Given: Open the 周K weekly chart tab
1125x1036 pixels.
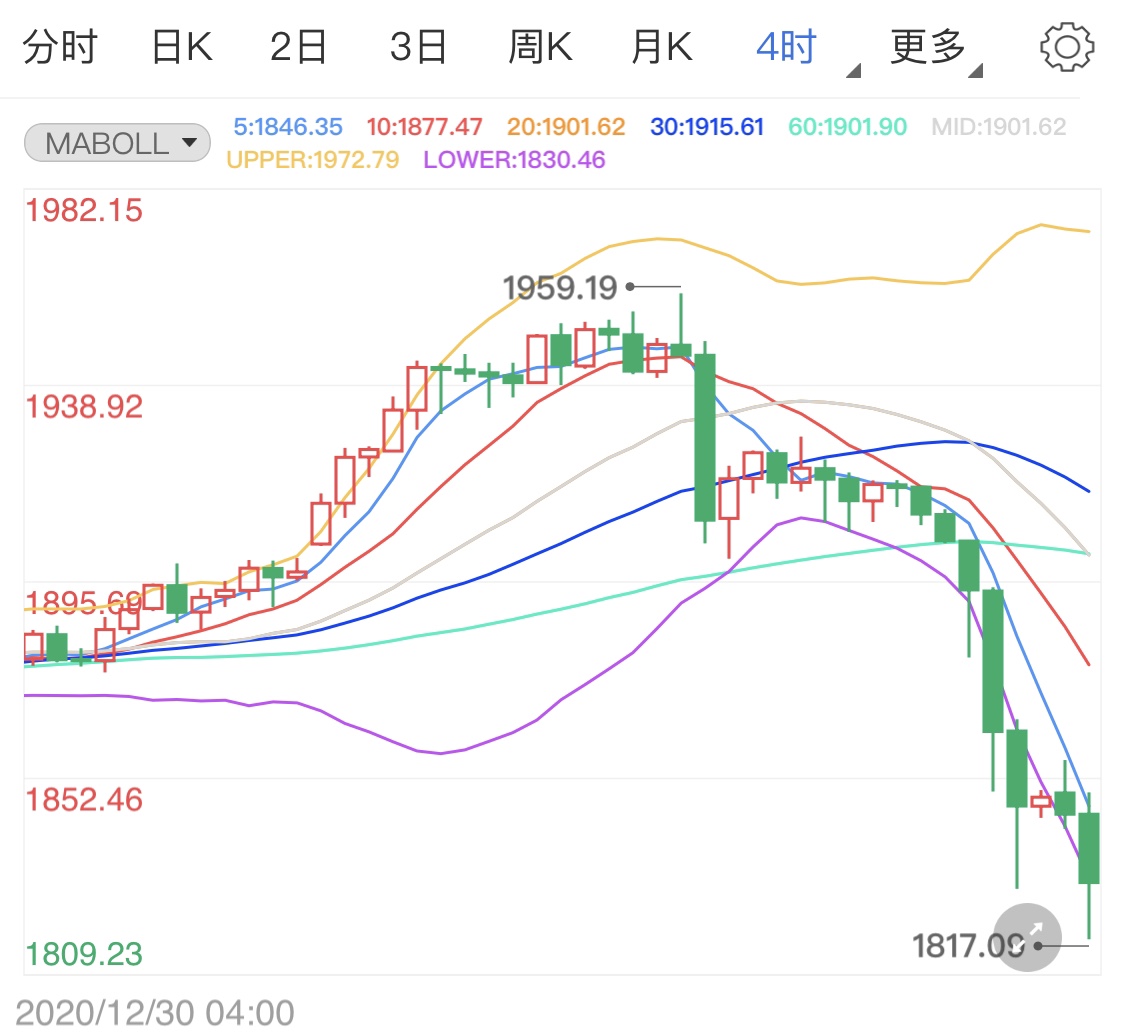Looking at the screenshot, I should (x=540, y=47).
